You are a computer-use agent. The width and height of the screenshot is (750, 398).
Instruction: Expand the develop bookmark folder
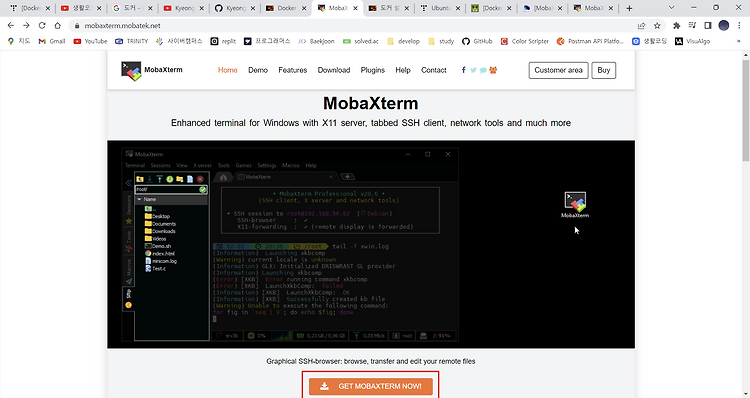coord(403,41)
